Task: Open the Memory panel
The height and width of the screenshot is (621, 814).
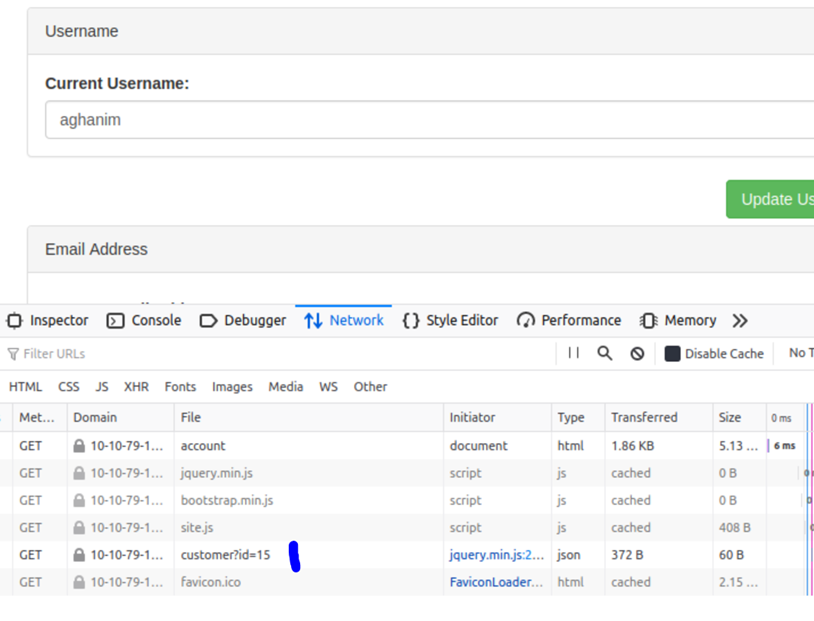Action: (x=678, y=321)
